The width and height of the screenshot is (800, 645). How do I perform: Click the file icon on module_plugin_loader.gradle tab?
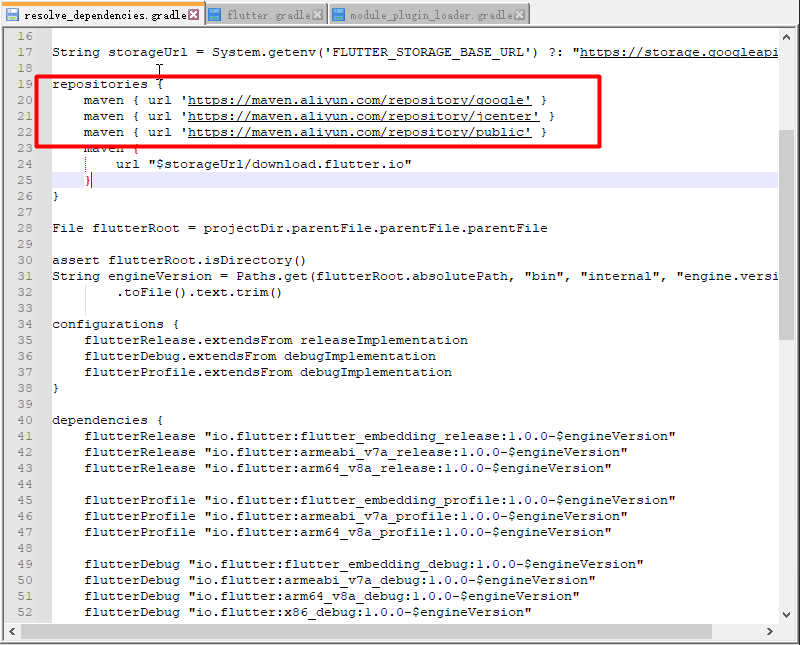[x=339, y=15]
